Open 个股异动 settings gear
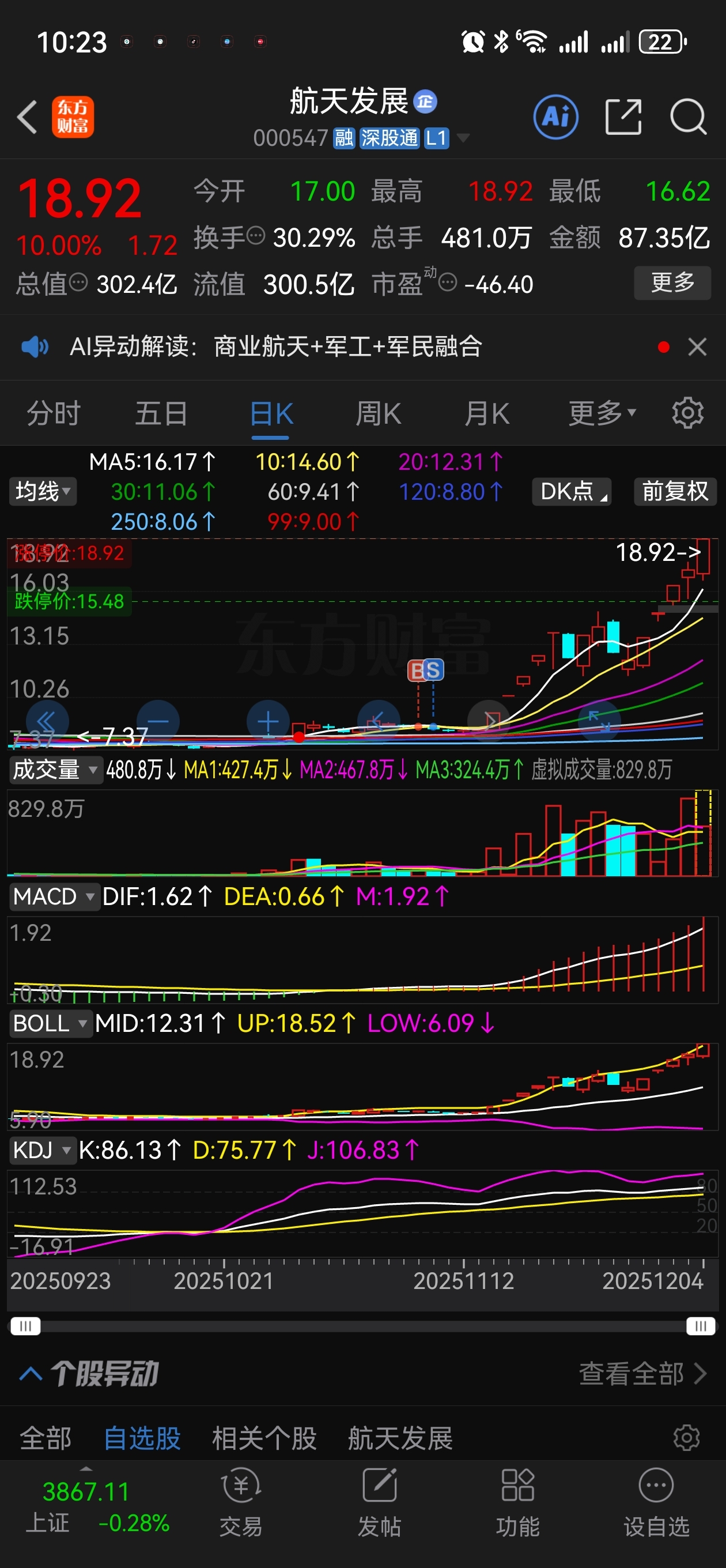Viewport: 726px width, 1568px height. coord(687,1438)
